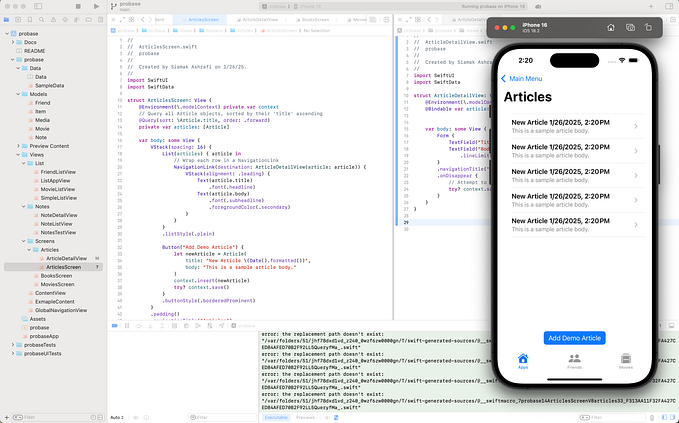Image resolution: width=679 pixels, height=423 pixels.
Task: Open the Find navigator magnifier icon
Action: pos(42,19)
